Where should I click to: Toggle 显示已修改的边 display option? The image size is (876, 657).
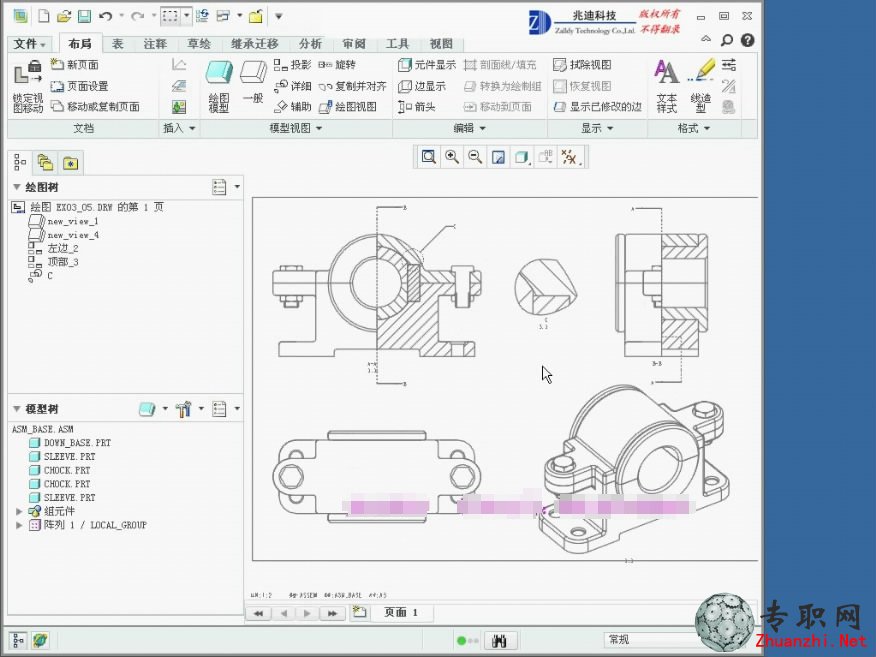tap(597, 107)
